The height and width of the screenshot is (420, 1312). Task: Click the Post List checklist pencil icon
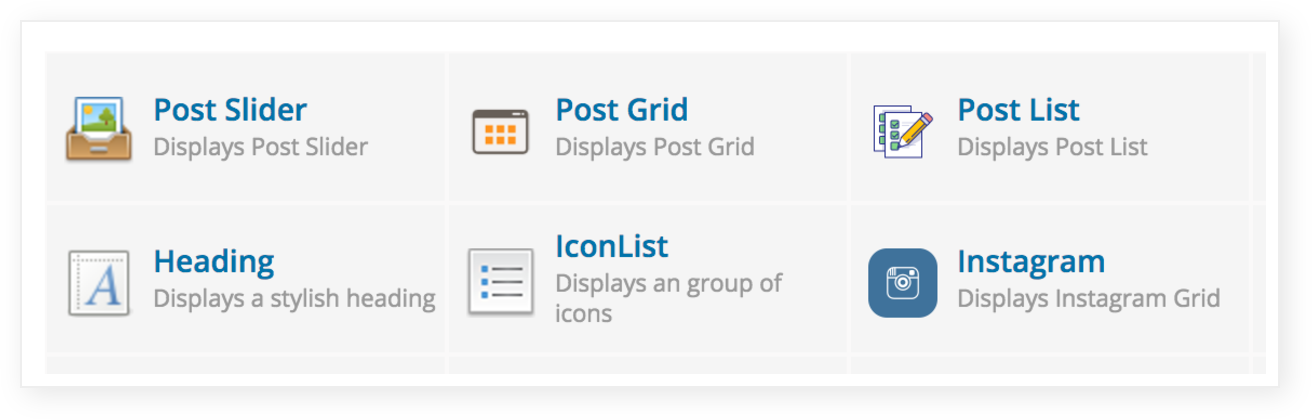902,130
